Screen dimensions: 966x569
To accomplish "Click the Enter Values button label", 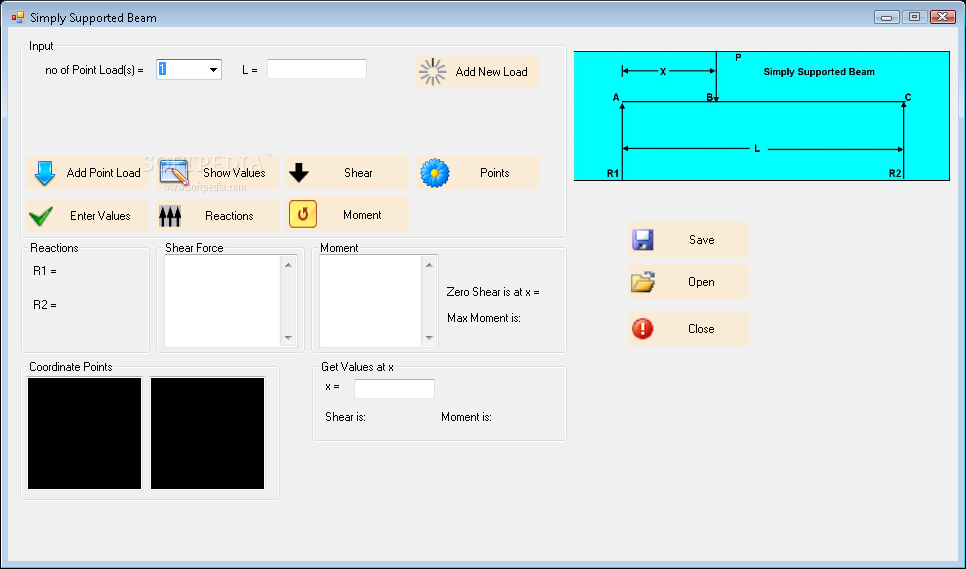I will point(100,216).
